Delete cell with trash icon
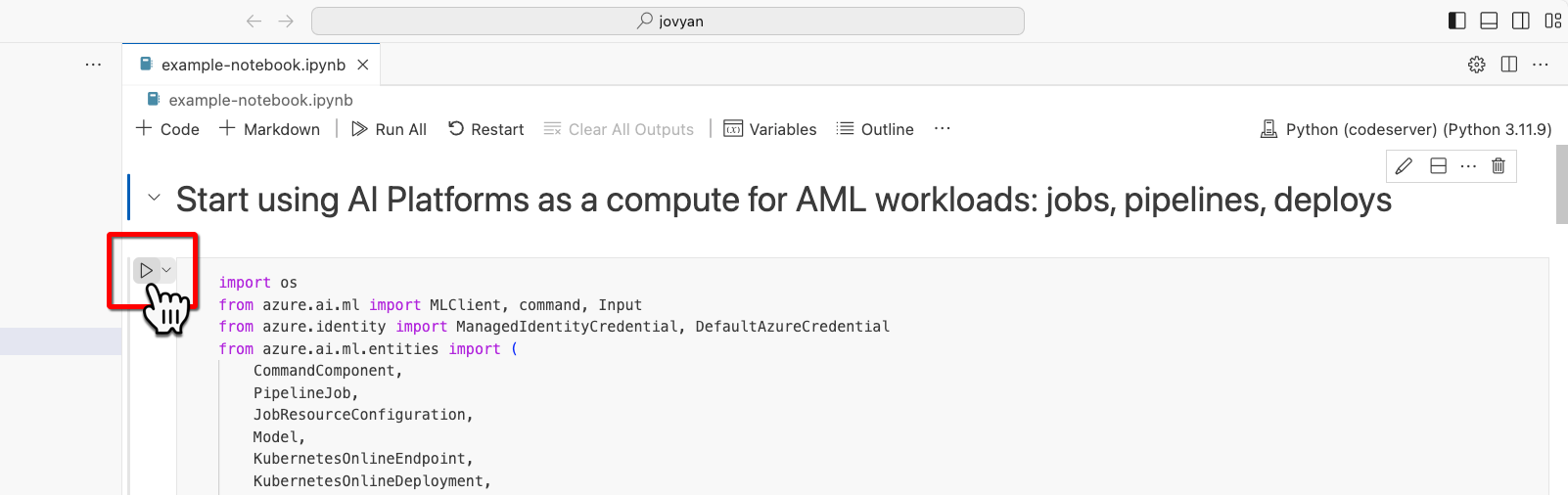This screenshot has height=495, width=1568. pos(1498,166)
